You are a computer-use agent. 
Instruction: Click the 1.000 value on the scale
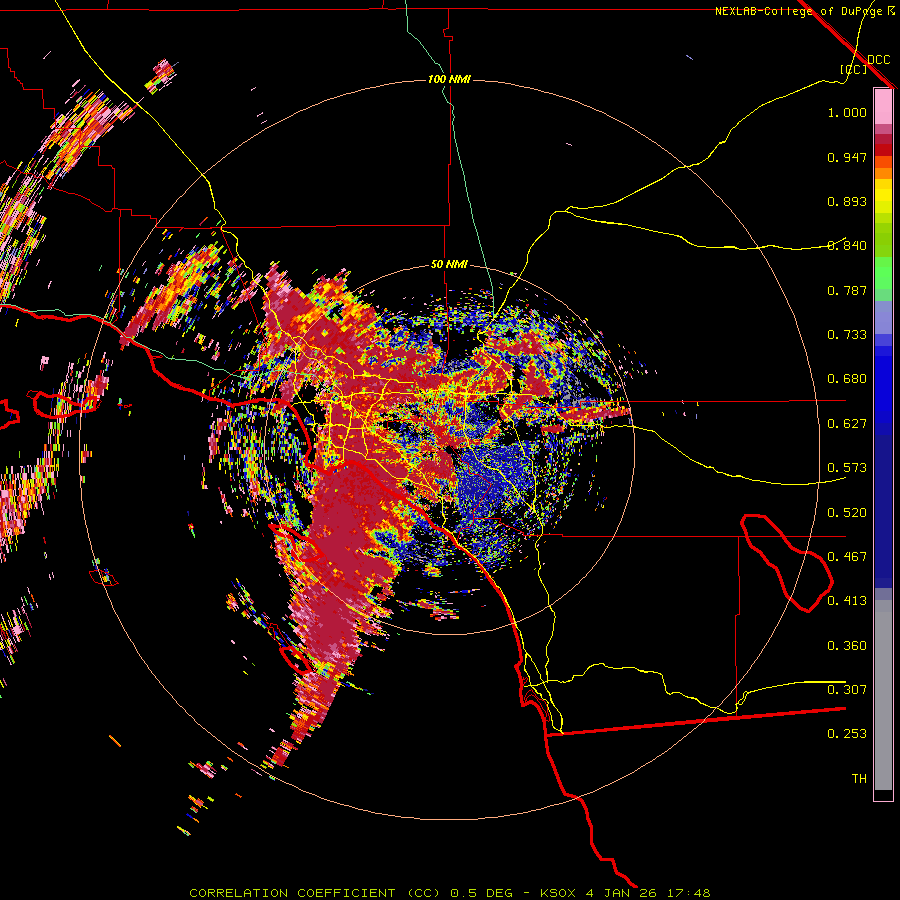coord(847,112)
